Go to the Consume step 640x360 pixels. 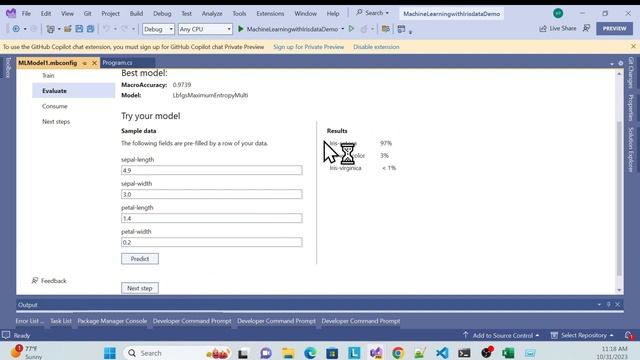pyautogui.click(x=55, y=106)
